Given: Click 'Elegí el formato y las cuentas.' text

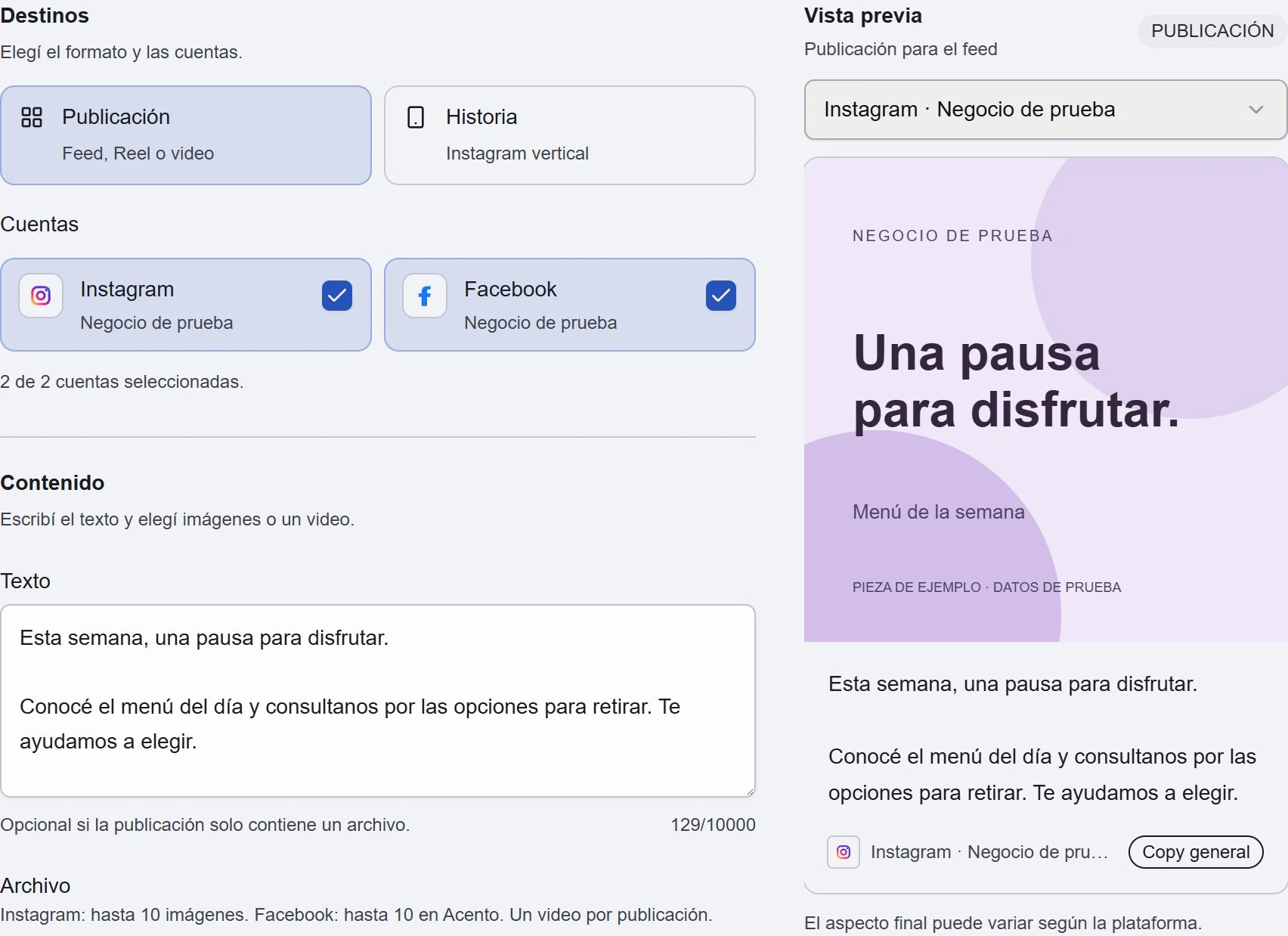Looking at the screenshot, I should [x=121, y=52].
